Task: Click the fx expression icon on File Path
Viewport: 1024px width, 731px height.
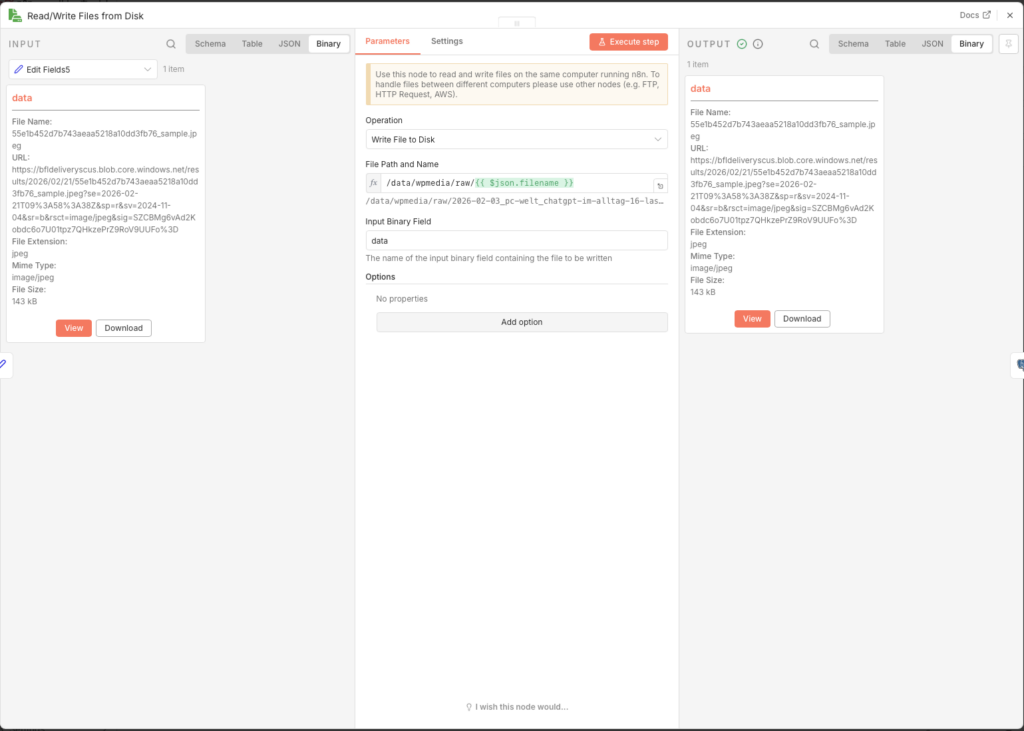Action: [374, 183]
